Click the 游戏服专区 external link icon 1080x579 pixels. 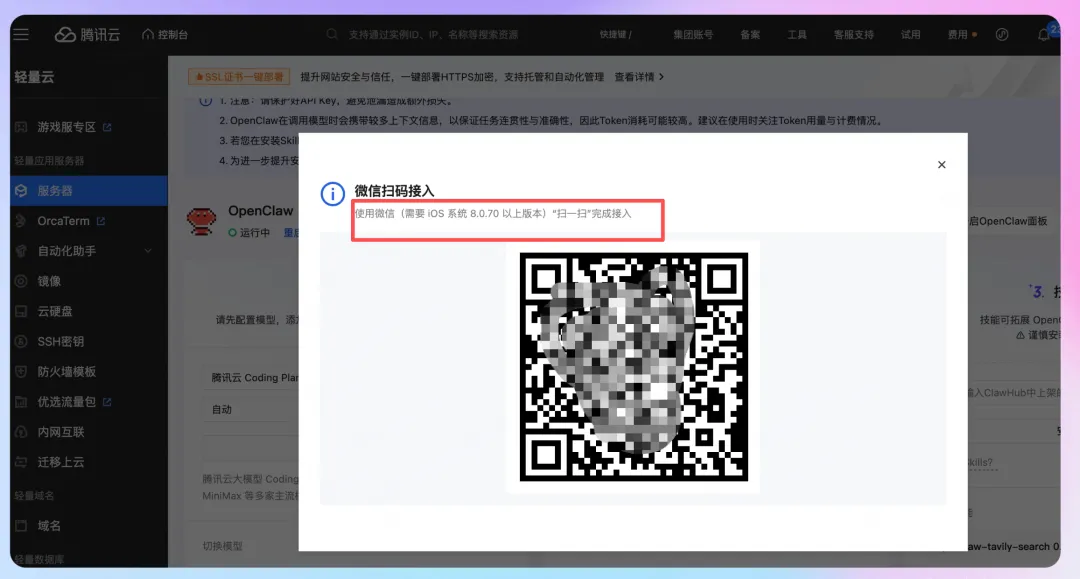[x=107, y=127]
